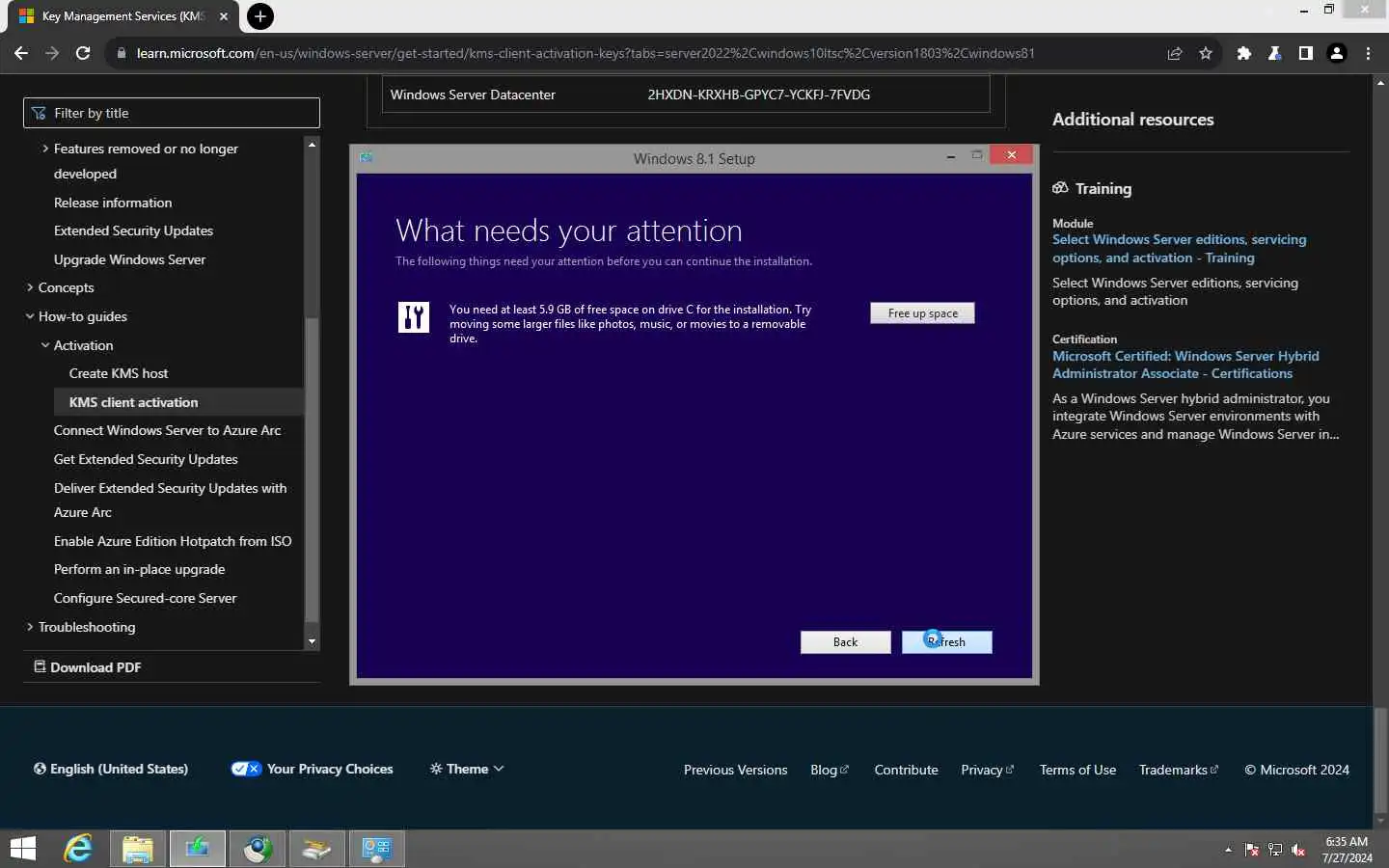Open Configure Secured-core Server
The image size is (1389, 868).
click(x=145, y=598)
